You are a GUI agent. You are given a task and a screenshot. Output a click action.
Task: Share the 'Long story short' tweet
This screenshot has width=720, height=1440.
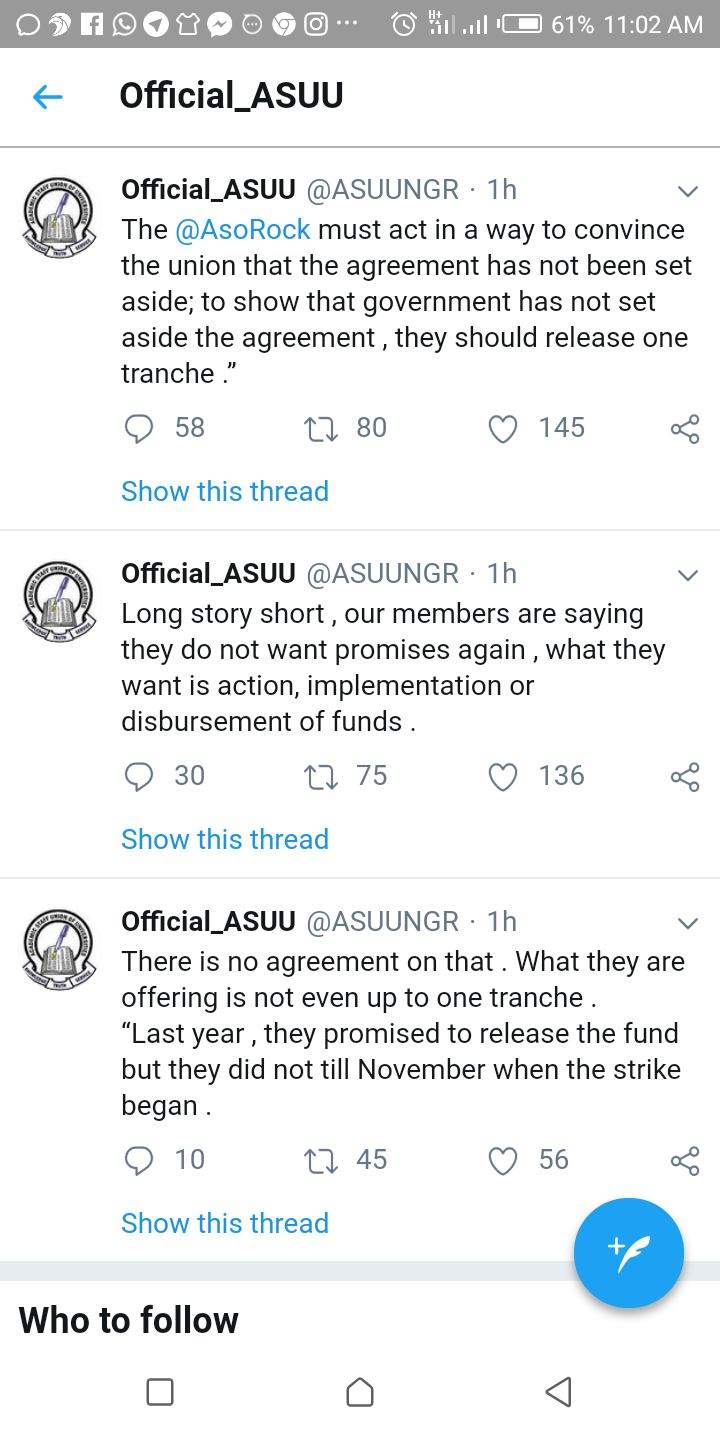point(685,777)
